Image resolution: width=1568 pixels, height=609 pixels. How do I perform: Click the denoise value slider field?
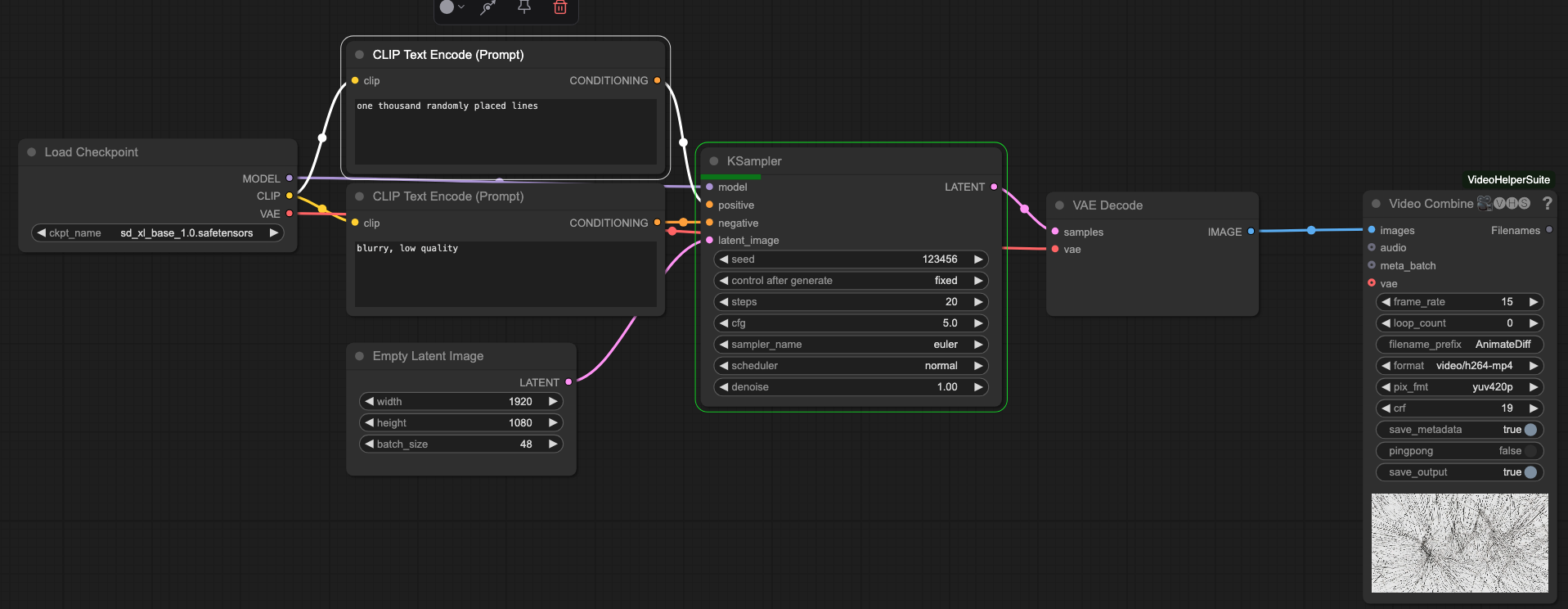point(851,387)
